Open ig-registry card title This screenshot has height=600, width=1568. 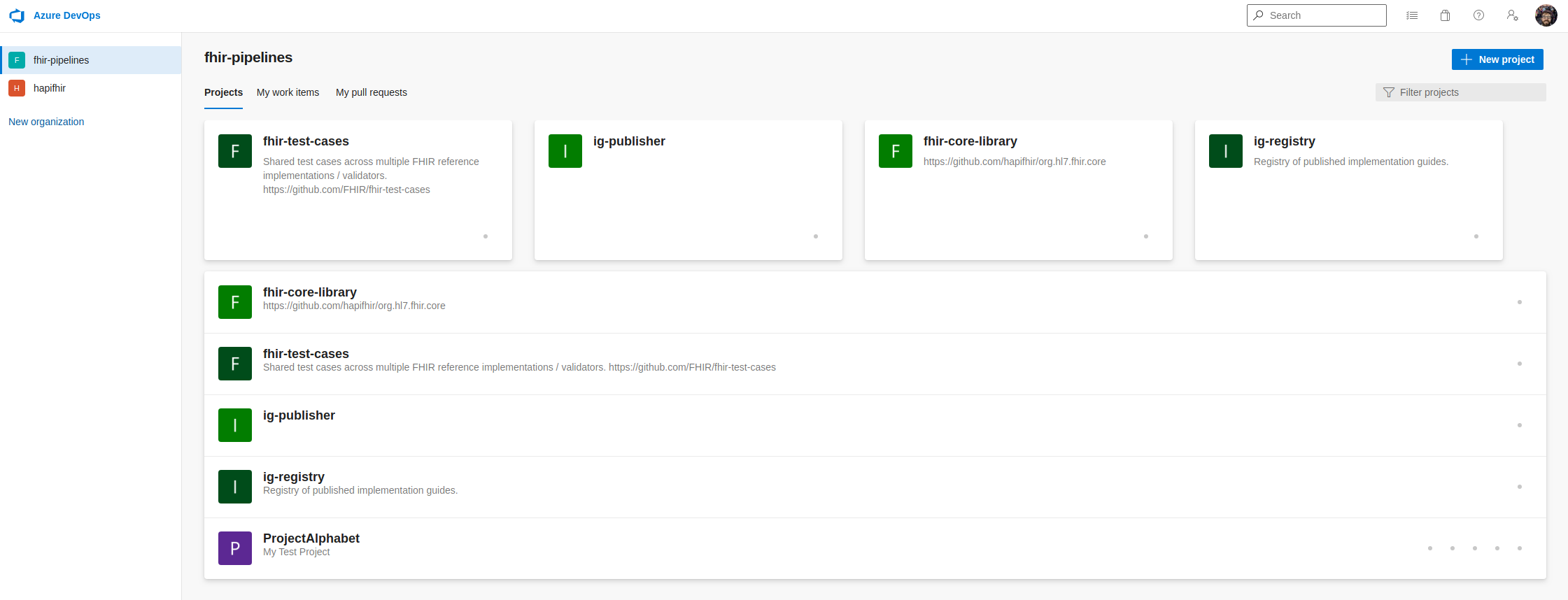point(1285,141)
